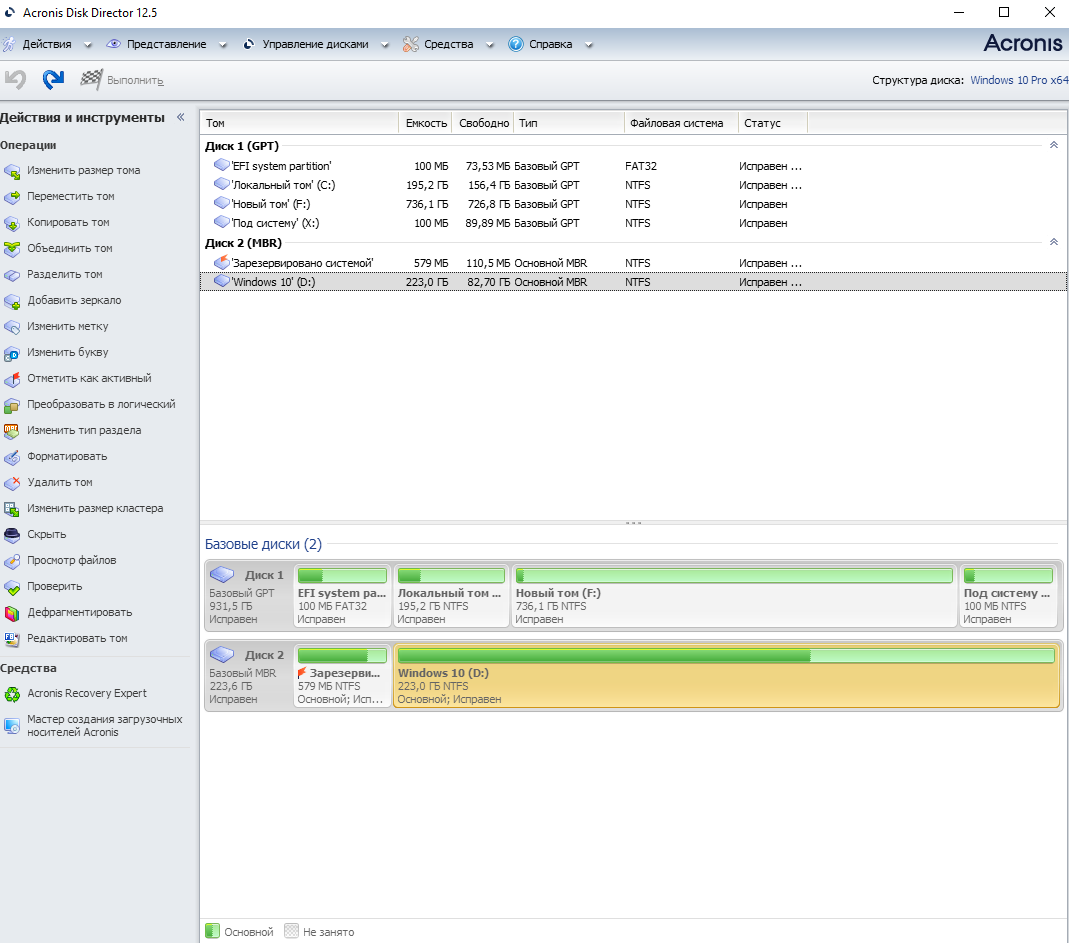Open Windows 10 Pro x64 disk layout link
This screenshot has width=1069, height=943.
(1019, 80)
